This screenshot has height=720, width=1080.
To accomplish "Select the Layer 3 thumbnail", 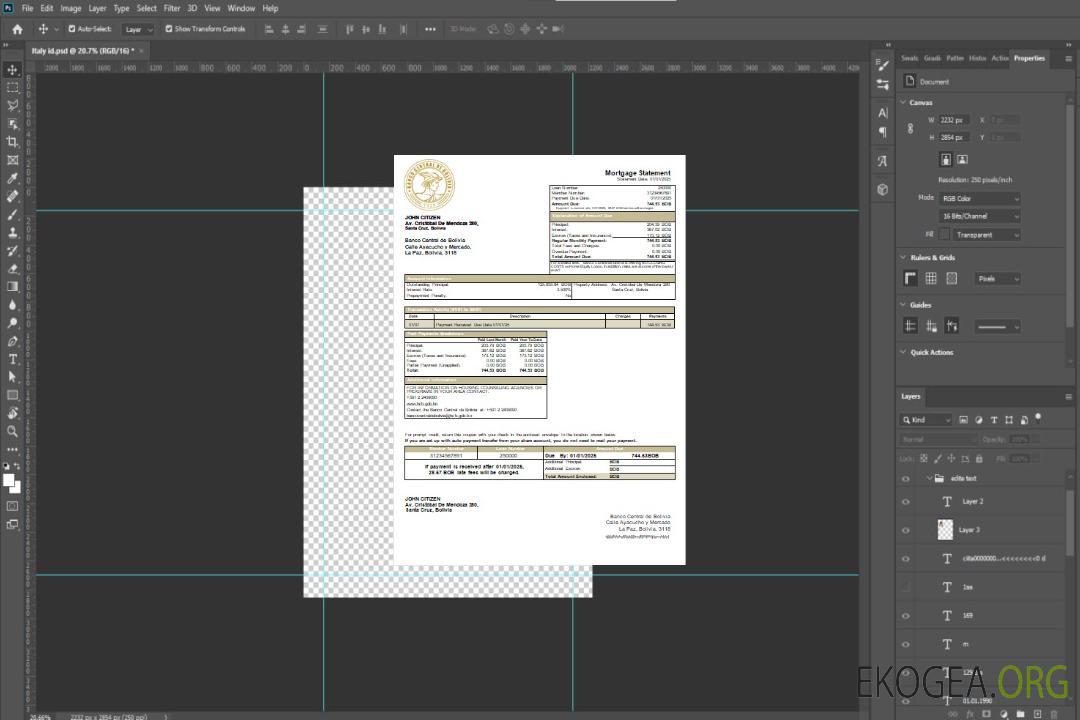I will [946, 529].
